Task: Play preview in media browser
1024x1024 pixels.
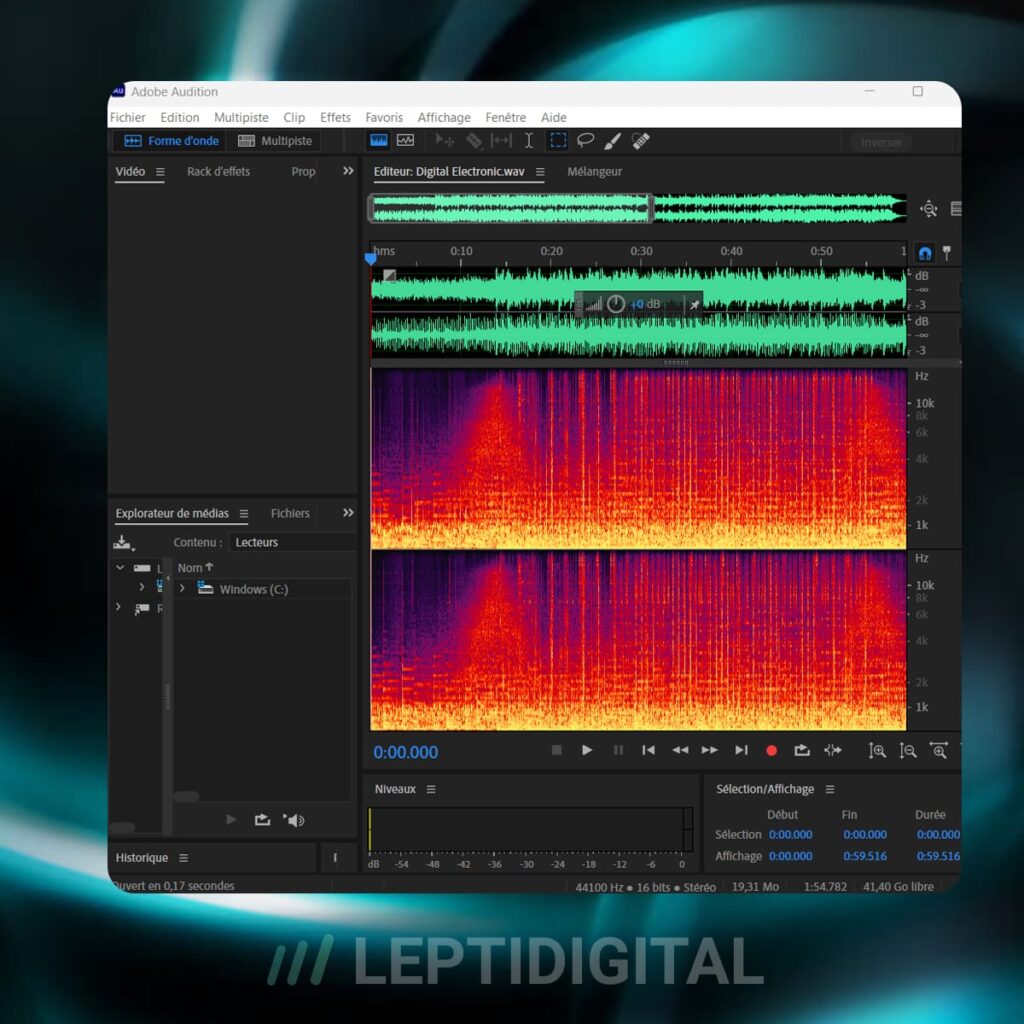Action: (231, 820)
